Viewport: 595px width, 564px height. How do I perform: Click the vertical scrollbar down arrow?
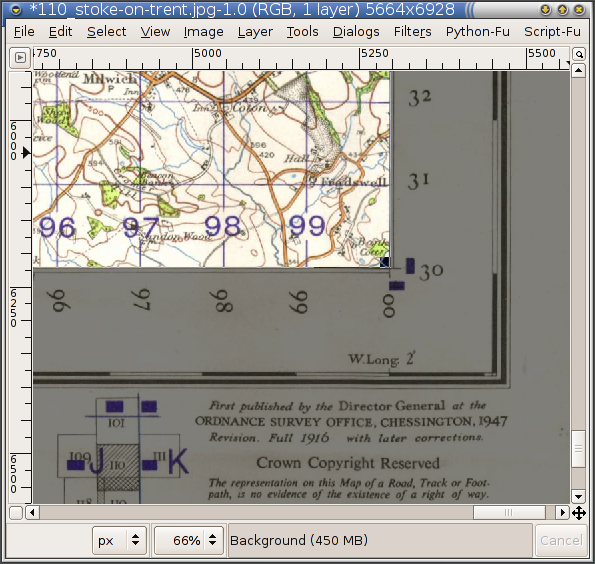pos(578,496)
